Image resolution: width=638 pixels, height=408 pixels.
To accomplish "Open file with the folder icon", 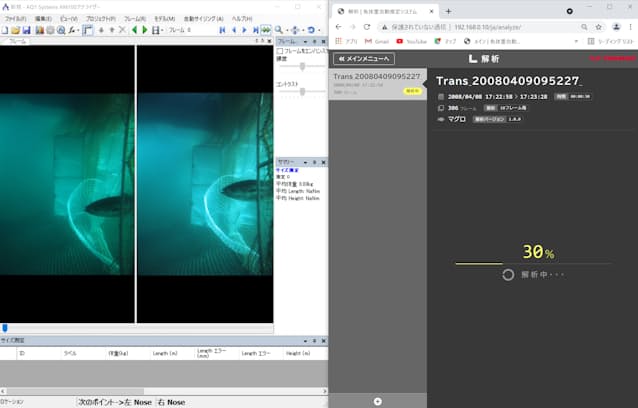I will (x=17, y=30).
